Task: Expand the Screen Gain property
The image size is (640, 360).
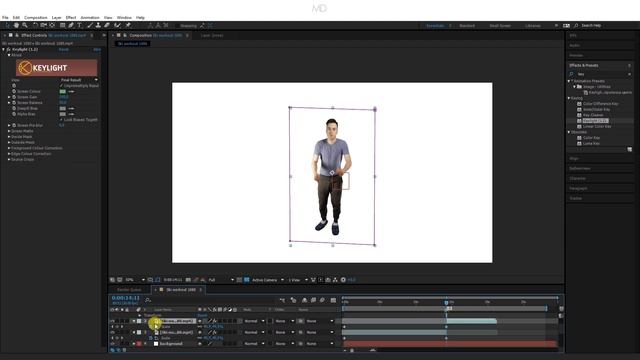Action: pos(9,97)
